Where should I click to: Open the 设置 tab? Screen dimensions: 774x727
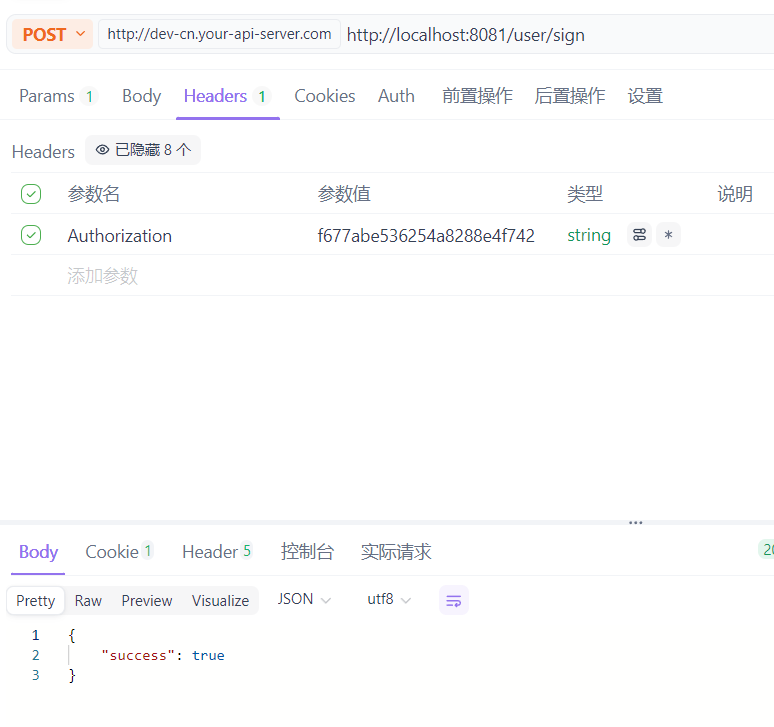pos(645,96)
